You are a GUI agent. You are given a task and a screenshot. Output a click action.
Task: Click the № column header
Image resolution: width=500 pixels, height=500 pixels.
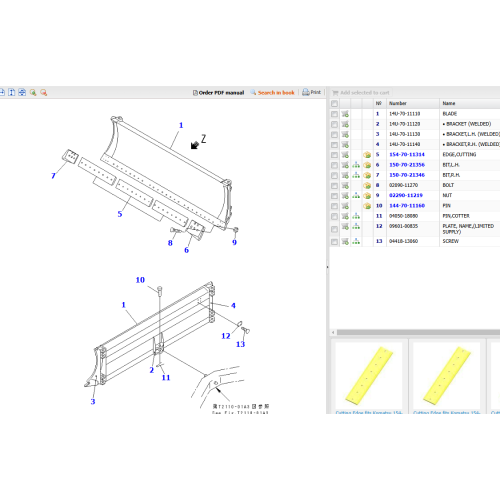click(x=379, y=103)
